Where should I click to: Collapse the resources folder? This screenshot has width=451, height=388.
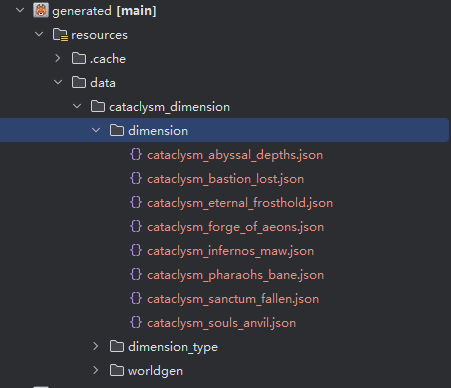tap(39, 34)
